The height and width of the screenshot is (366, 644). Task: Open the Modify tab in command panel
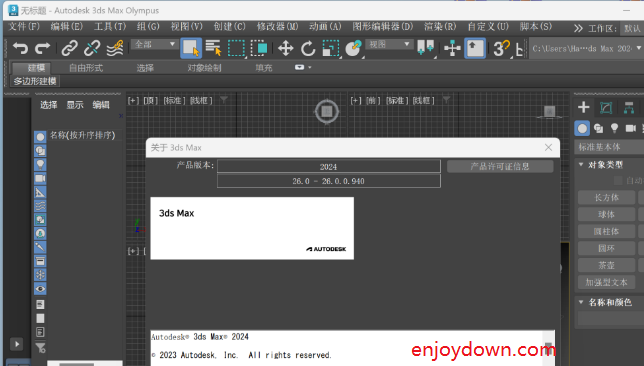(606, 108)
